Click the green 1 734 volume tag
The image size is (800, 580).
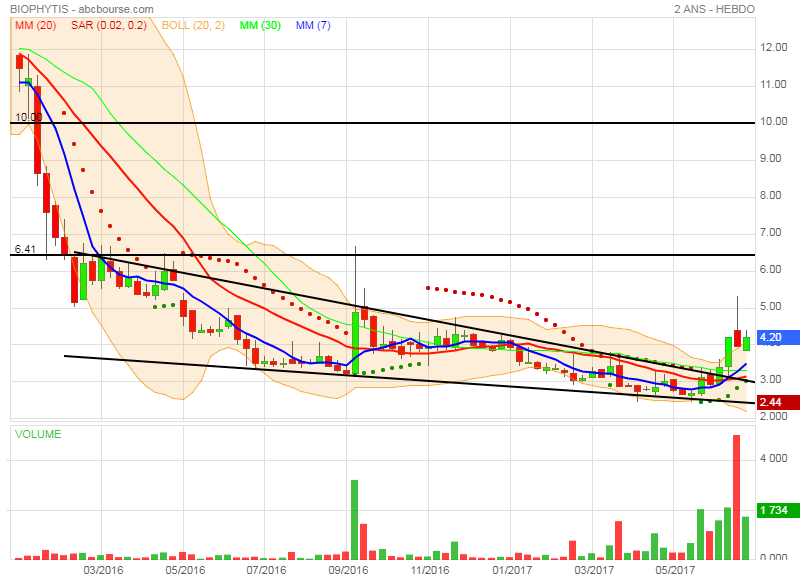pyautogui.click(x=778, y=510)
